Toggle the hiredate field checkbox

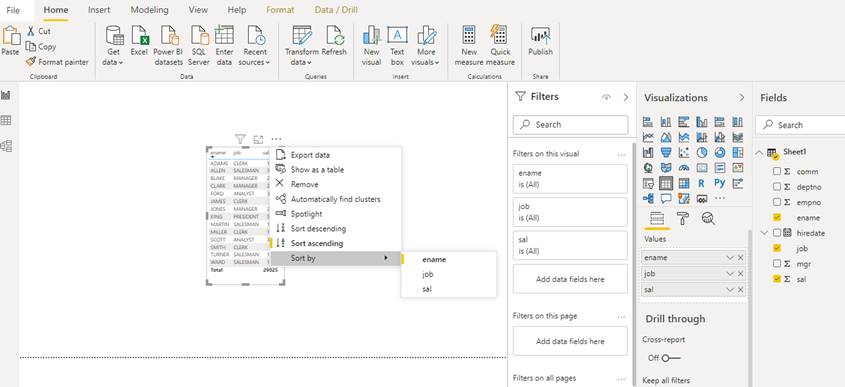[x=777, y=233]
